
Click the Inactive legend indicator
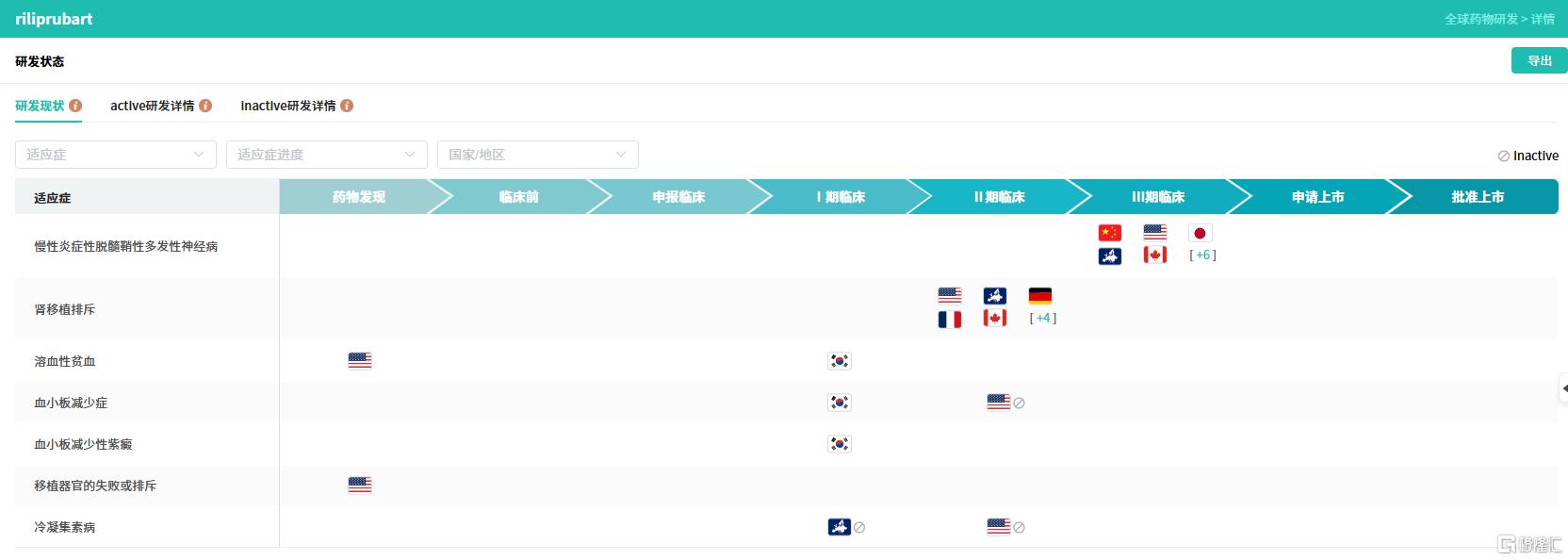click(1528, 156)
